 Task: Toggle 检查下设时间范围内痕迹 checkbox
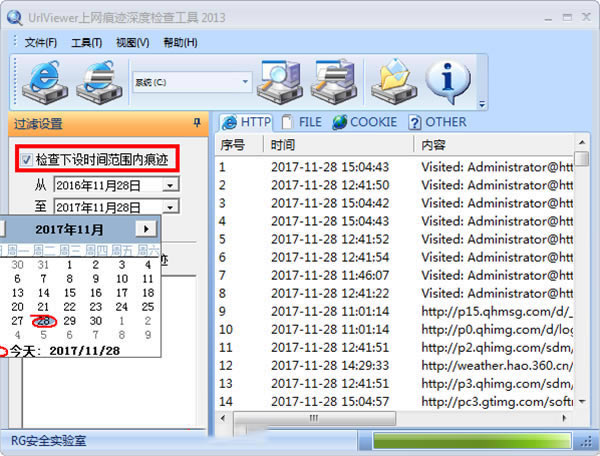[26, 159]
